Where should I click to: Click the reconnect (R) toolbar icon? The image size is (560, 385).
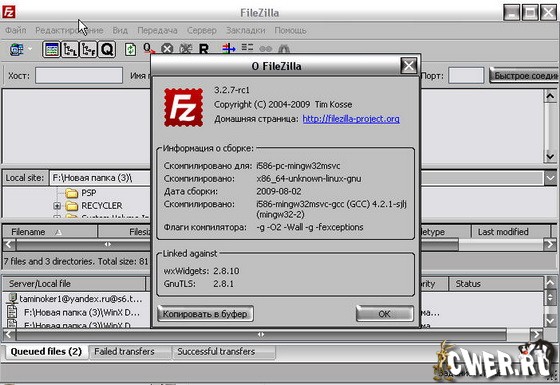pyautogui.click(x=204, y=49)
